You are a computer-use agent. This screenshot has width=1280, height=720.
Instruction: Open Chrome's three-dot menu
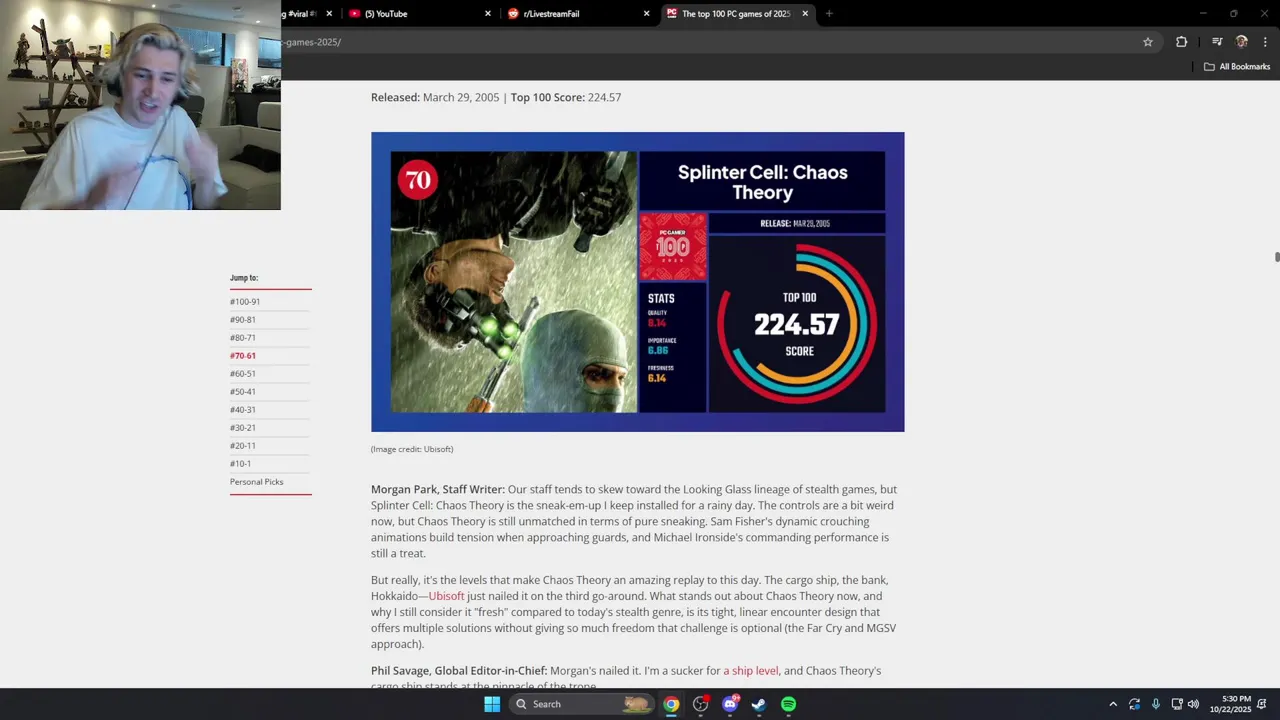tap(1266, 42)
